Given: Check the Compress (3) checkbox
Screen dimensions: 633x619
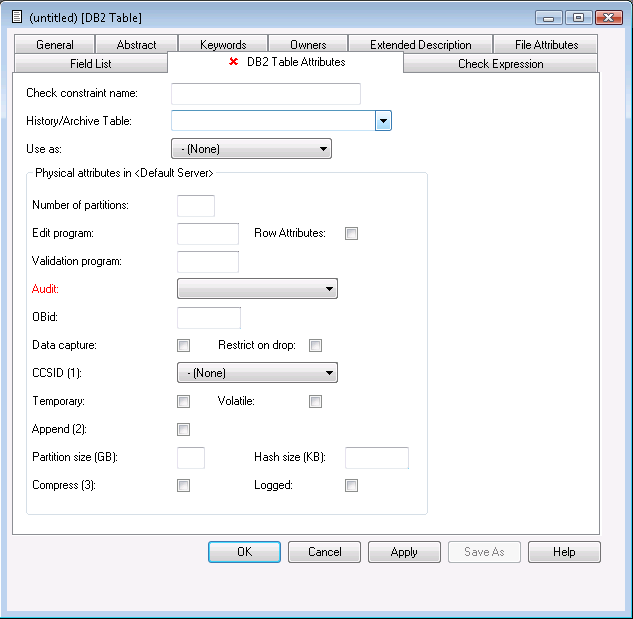Looking at the screenshot, I should [x=183, y=486].
